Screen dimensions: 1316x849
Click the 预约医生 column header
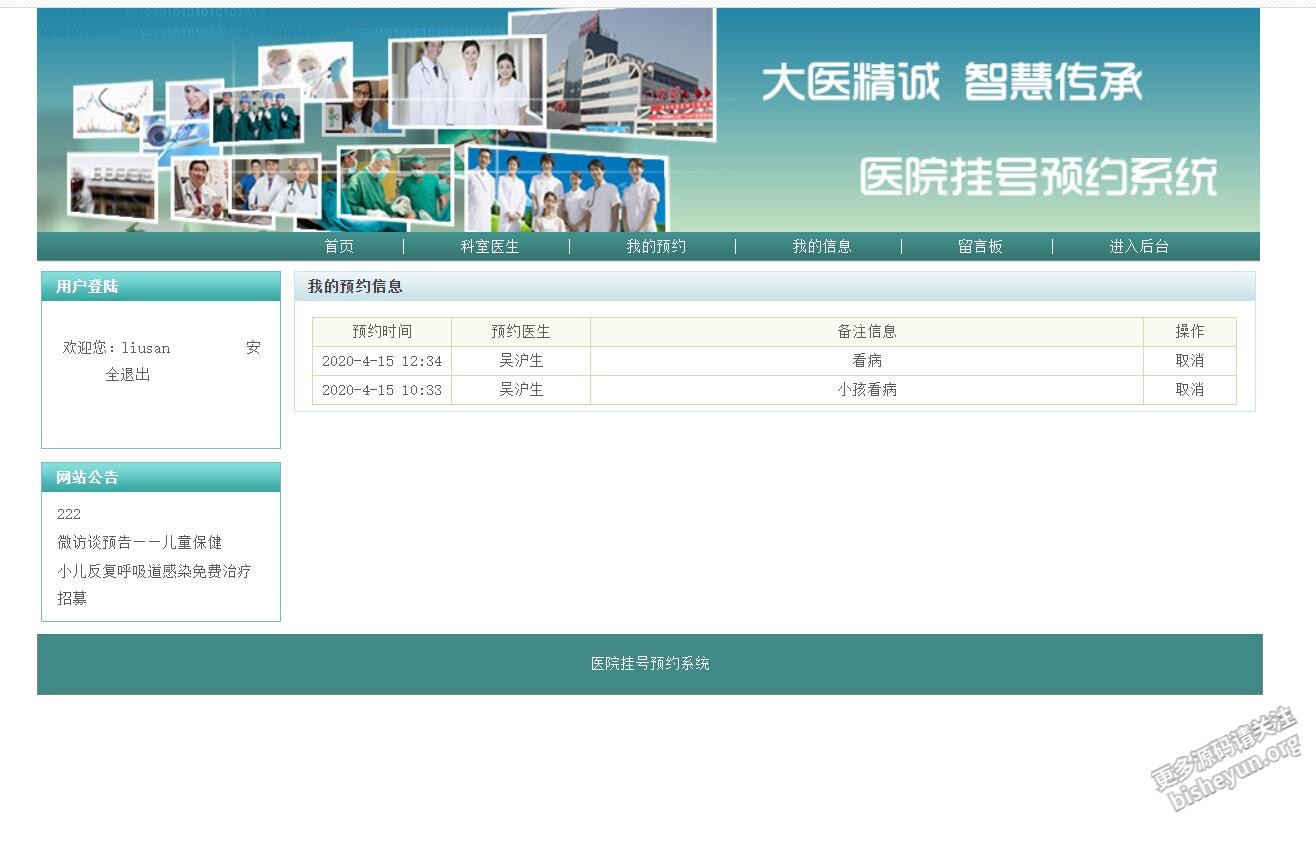click(x=520, y=332)
